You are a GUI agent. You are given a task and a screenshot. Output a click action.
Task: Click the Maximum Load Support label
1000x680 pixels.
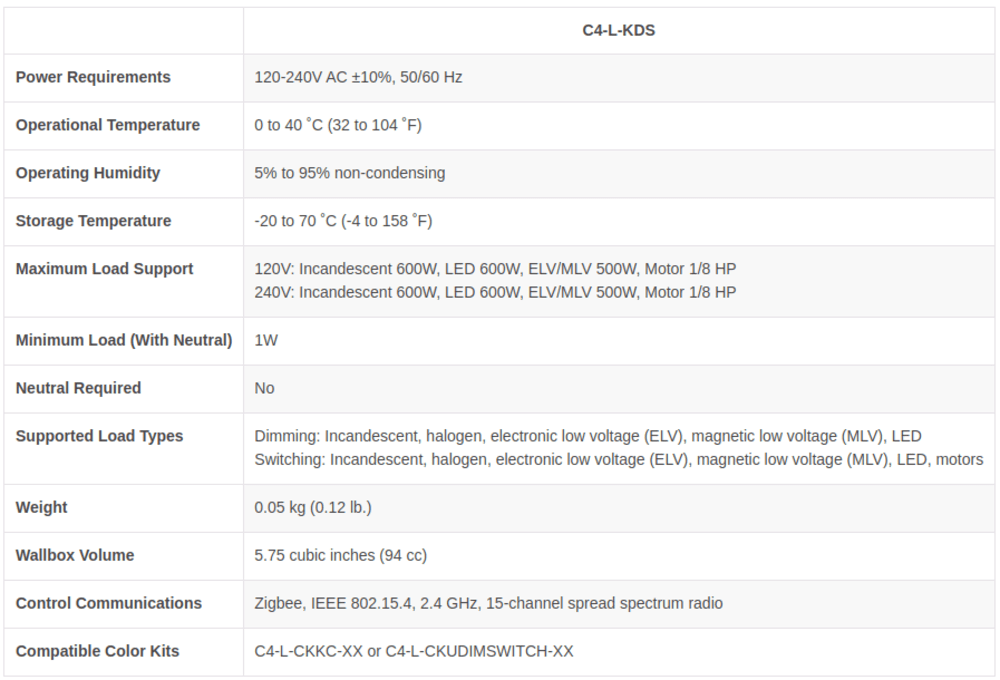[x=105, y=269]
